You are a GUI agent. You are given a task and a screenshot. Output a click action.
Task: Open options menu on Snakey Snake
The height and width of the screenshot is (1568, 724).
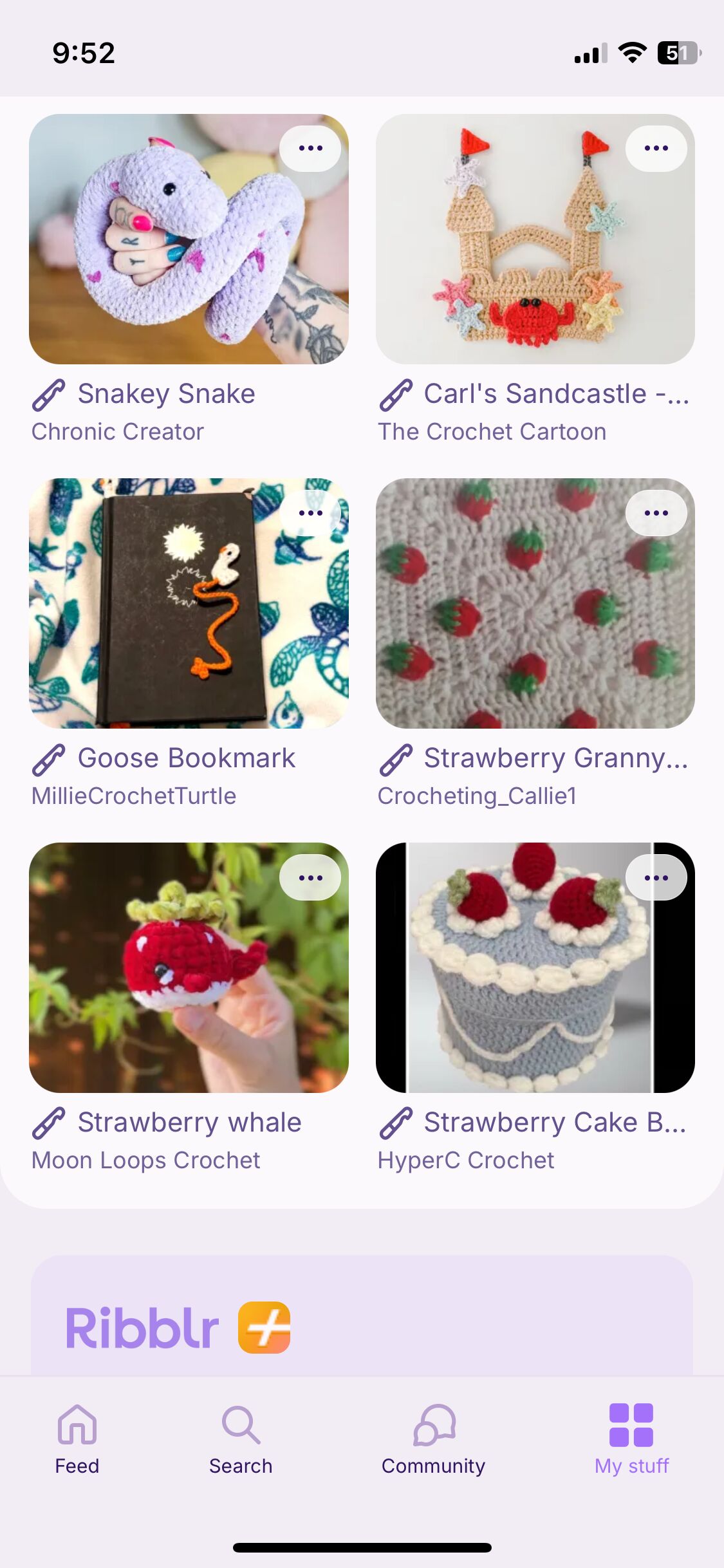310,148
